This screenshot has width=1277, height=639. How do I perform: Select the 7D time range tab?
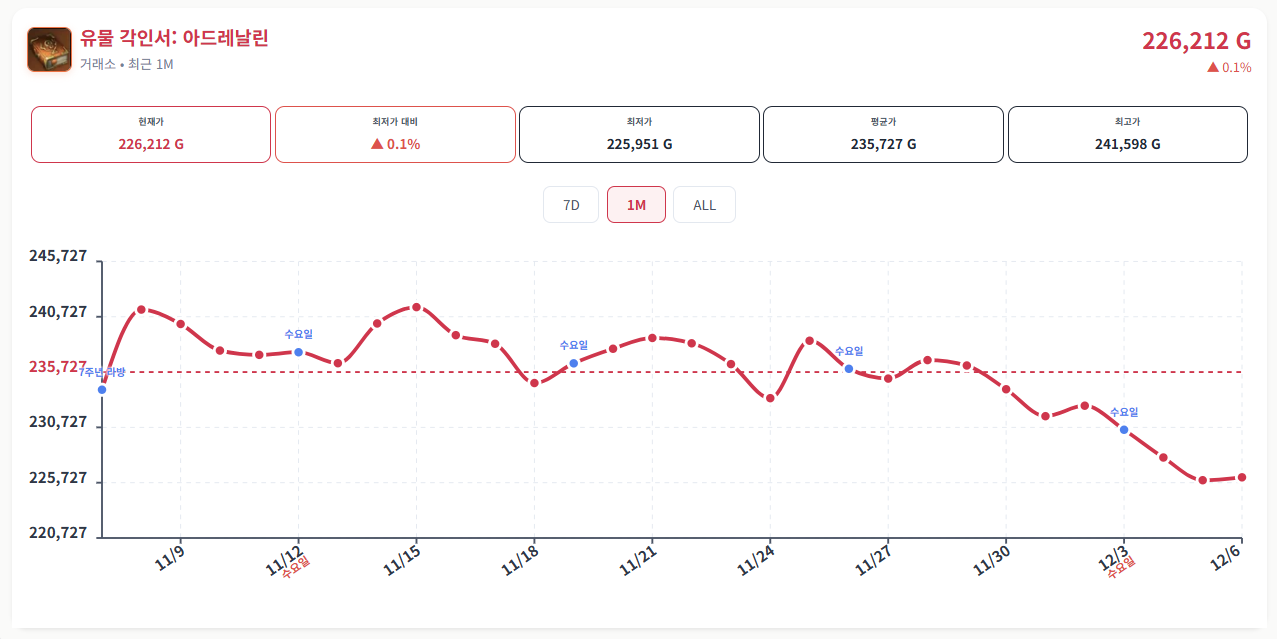coord(571,205)
